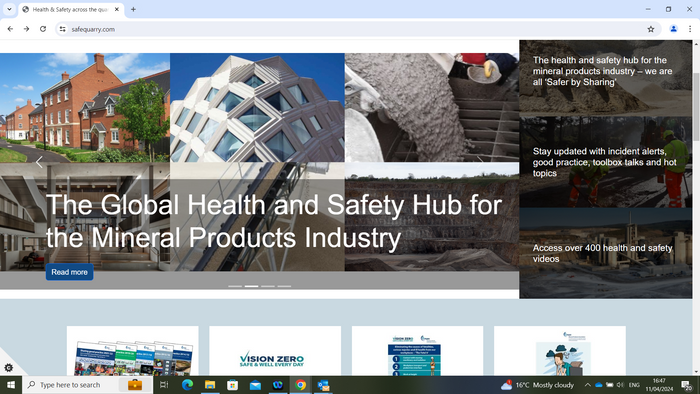Bookmark this page with the star icon
Viewport: 700px width, 394px height.
pos(650,29)
